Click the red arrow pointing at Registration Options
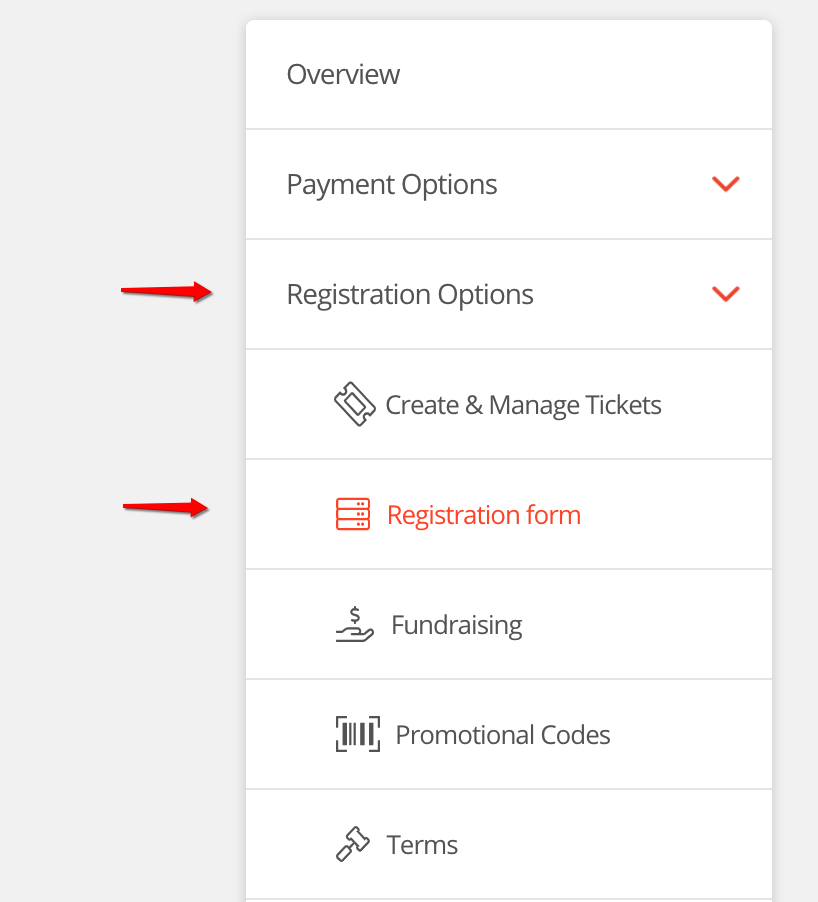The height and width of the screenshot is (902, 818). point(166,292)
